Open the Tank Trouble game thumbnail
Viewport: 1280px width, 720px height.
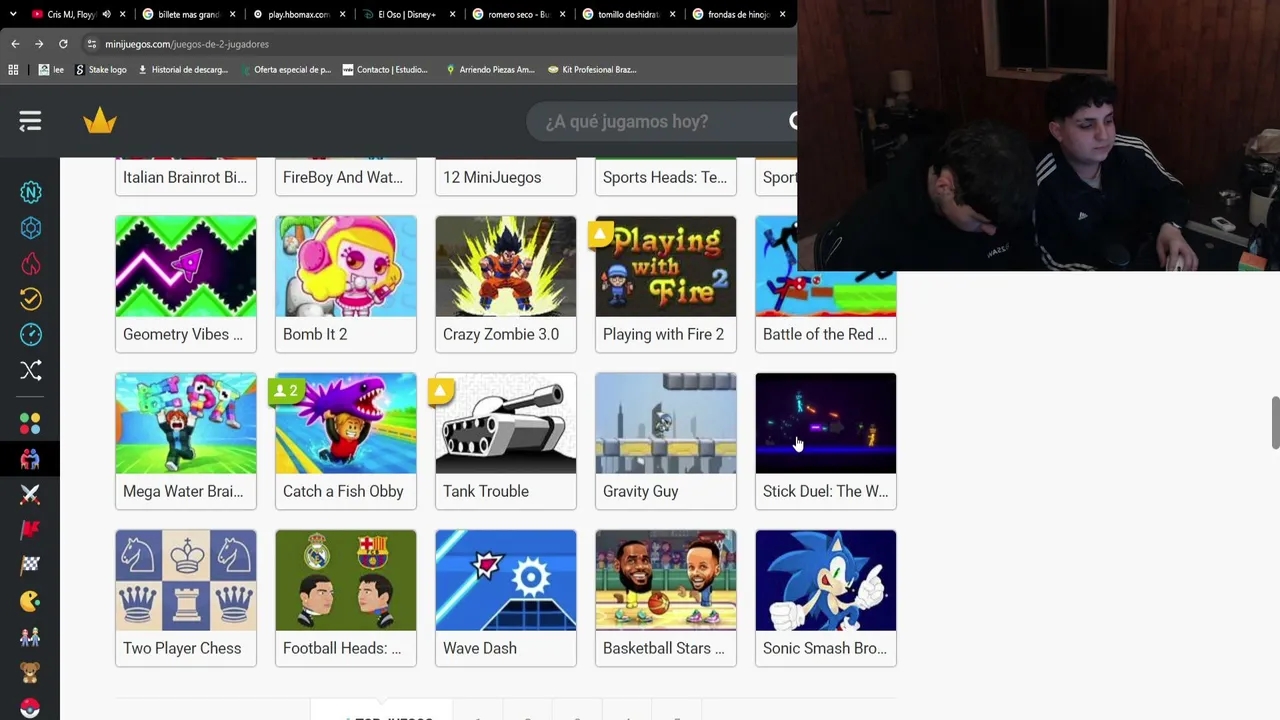tap(506, 423)
